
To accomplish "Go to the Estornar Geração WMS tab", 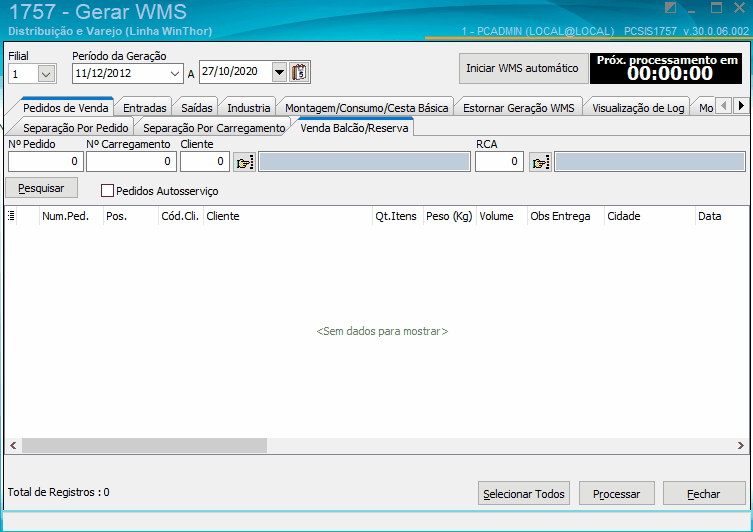I will 519,108.
